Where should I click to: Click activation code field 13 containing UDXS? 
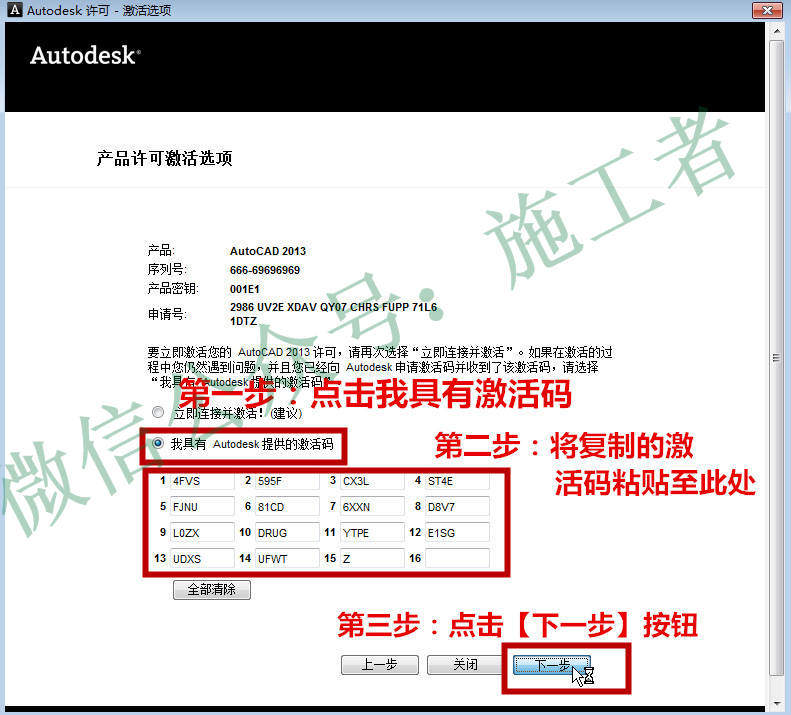(202, 559)
